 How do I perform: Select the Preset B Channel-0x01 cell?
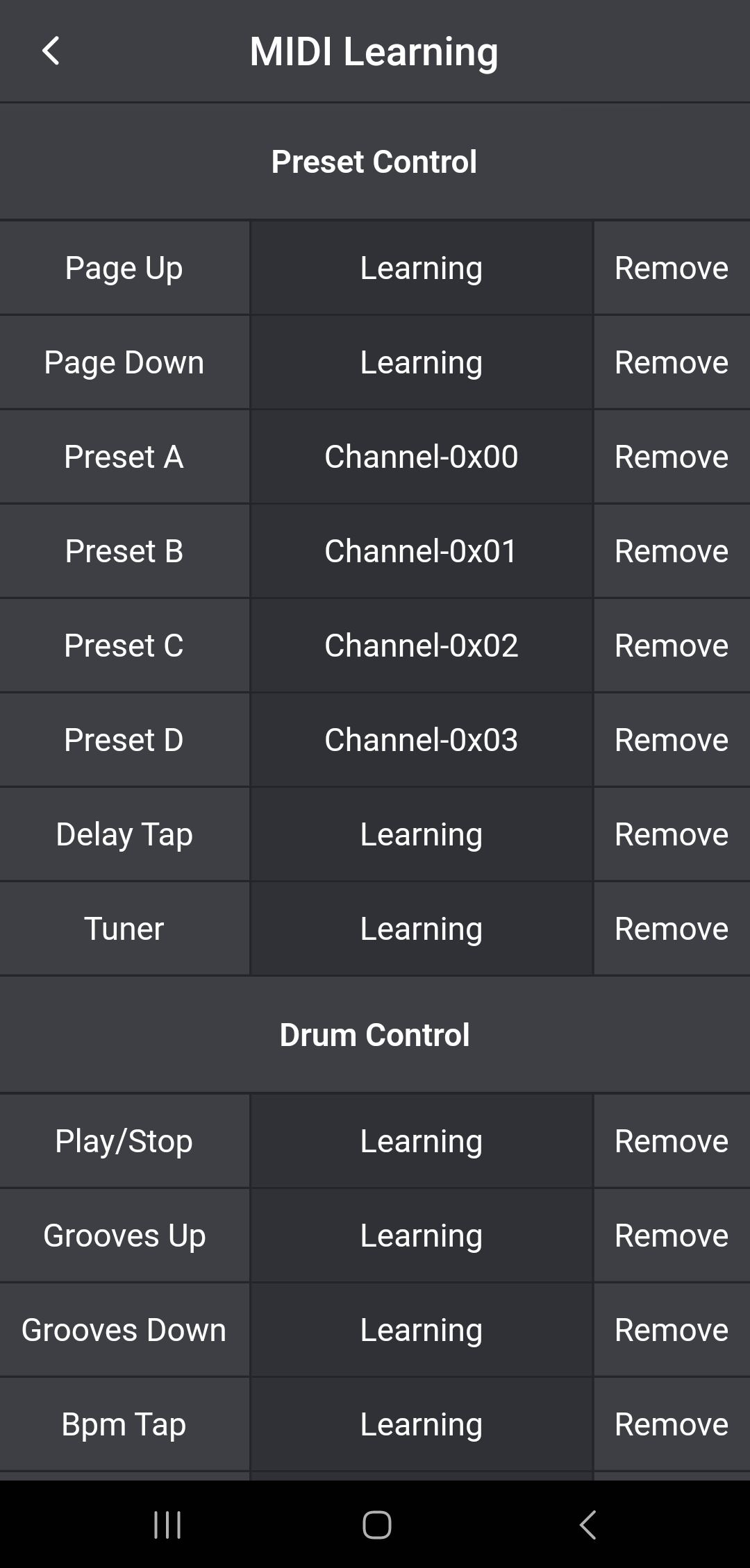click(420, 550)
